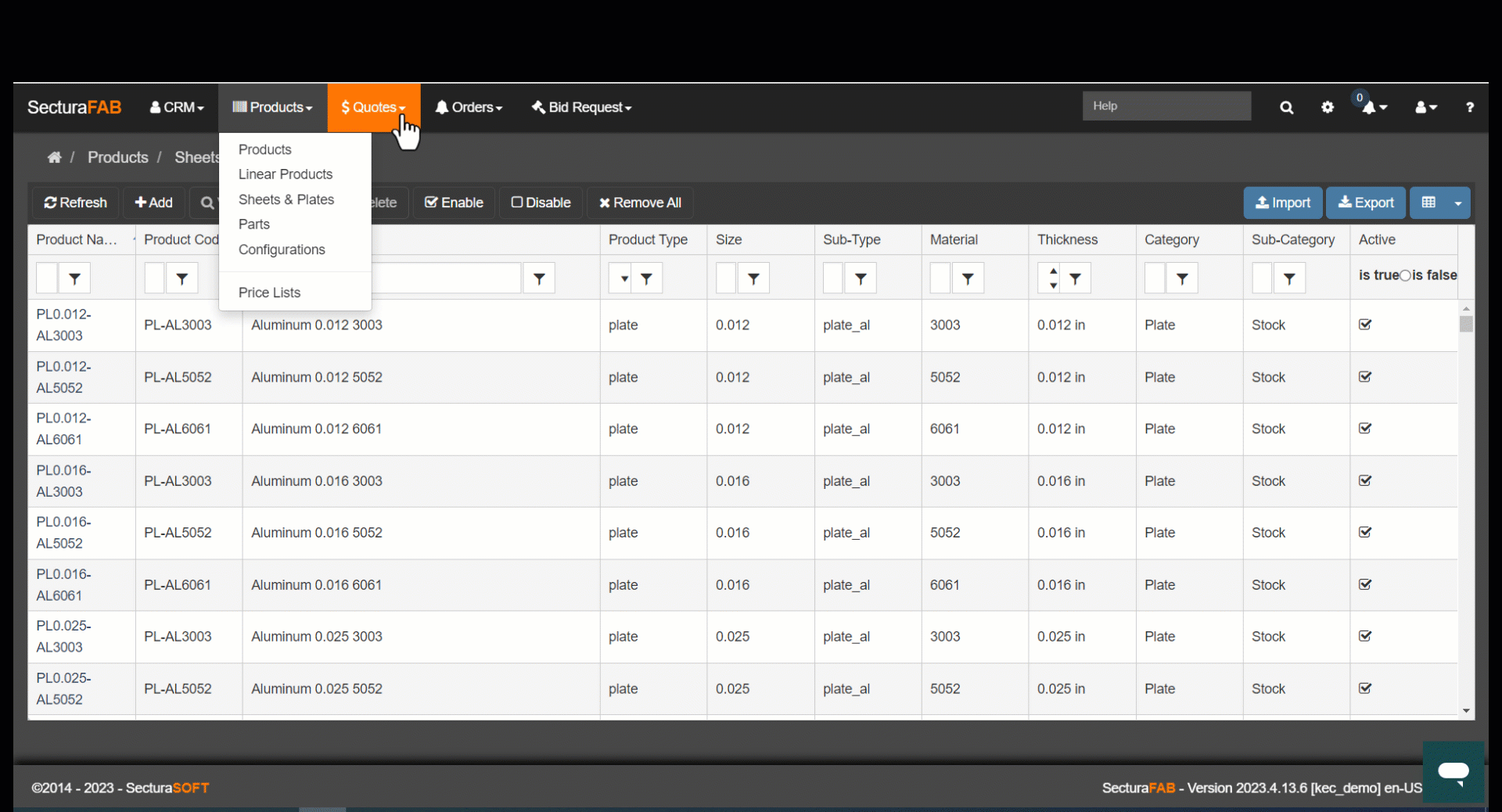
Task: Choose Price Lists in the Products menu
Action: coord(269,293)
